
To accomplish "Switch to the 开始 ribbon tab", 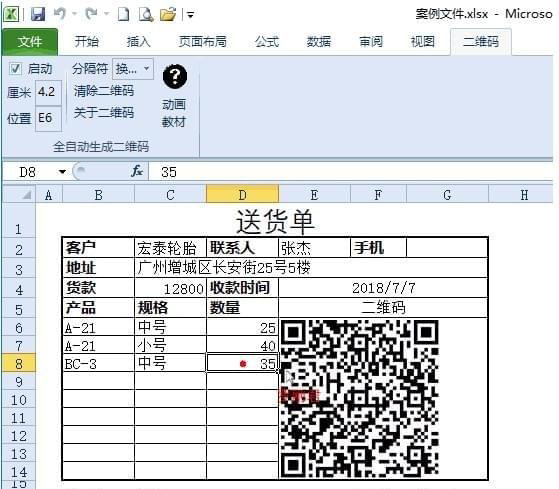I will click(x=86, y=42).
